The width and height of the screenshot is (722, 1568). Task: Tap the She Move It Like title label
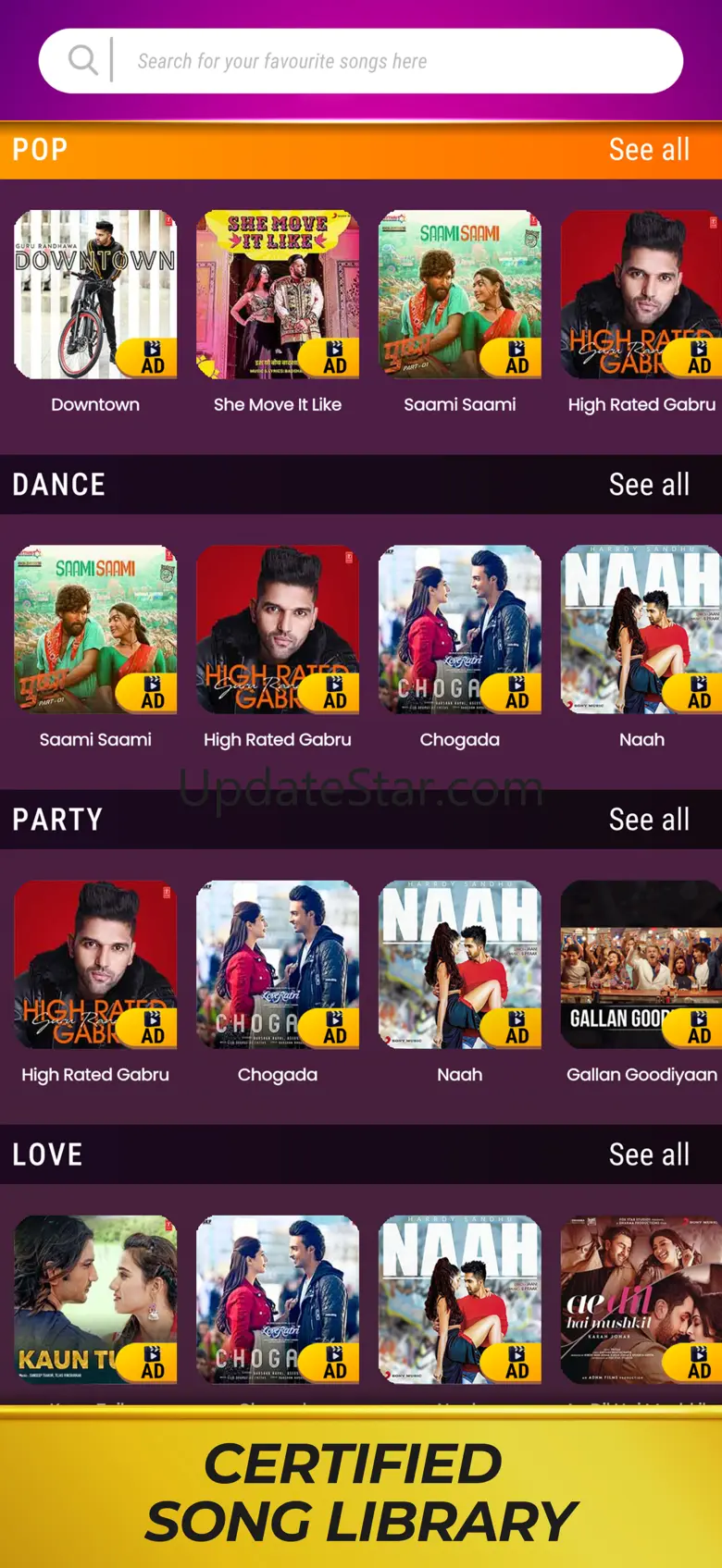click(x=278, y=404)
